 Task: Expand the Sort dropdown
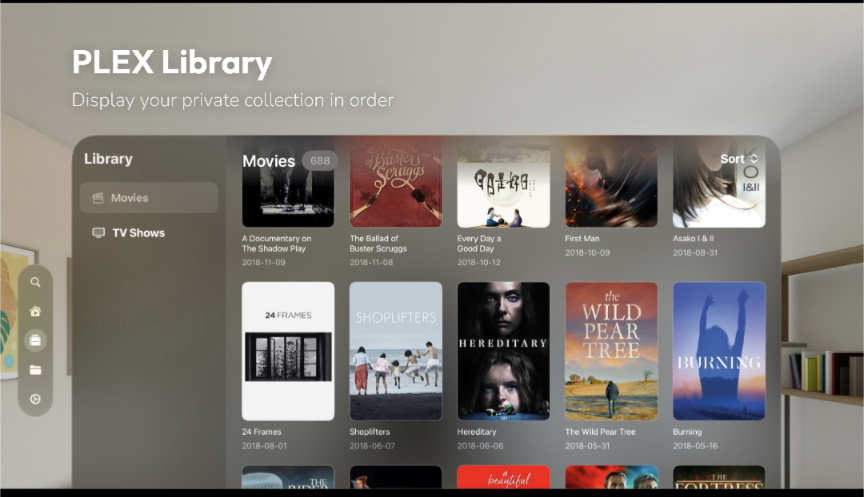[x=739, y=159]
